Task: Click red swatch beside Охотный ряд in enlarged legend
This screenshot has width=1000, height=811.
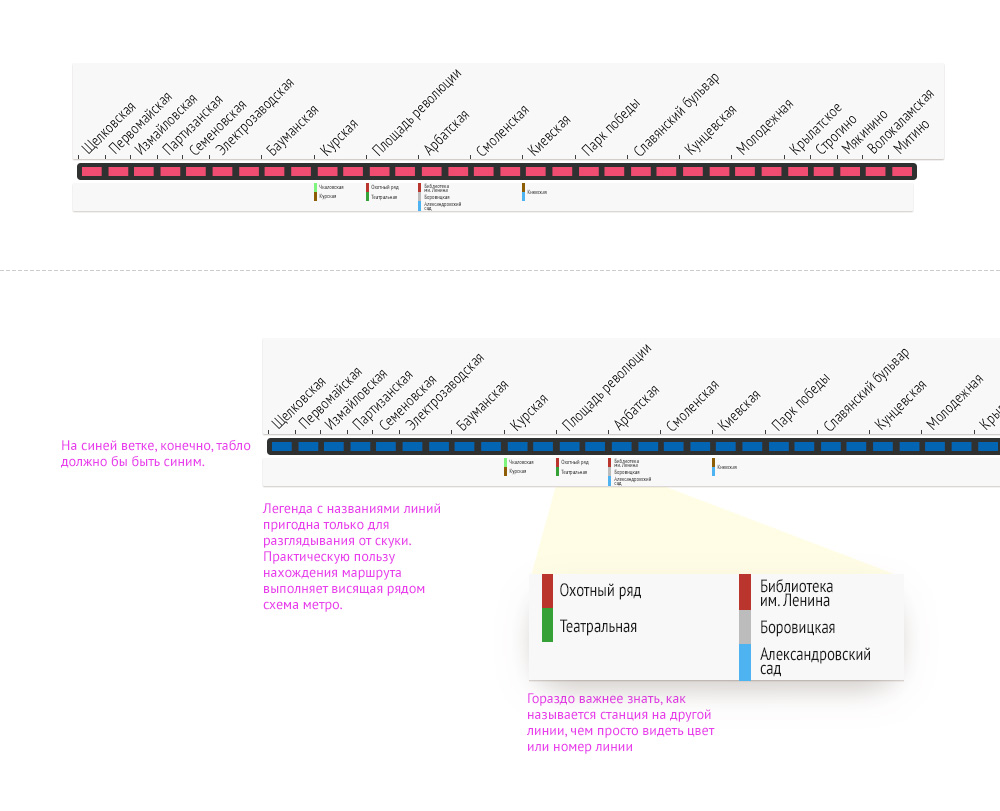Action: pyautogui.click(x=547, y=591)
